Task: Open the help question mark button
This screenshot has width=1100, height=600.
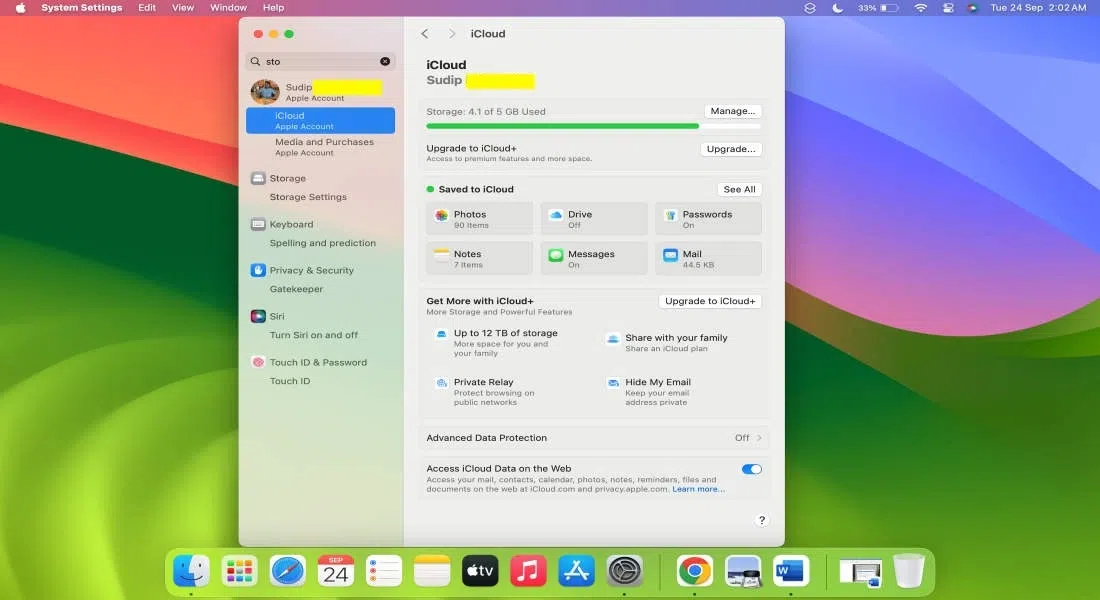Action: coord(762,520)
